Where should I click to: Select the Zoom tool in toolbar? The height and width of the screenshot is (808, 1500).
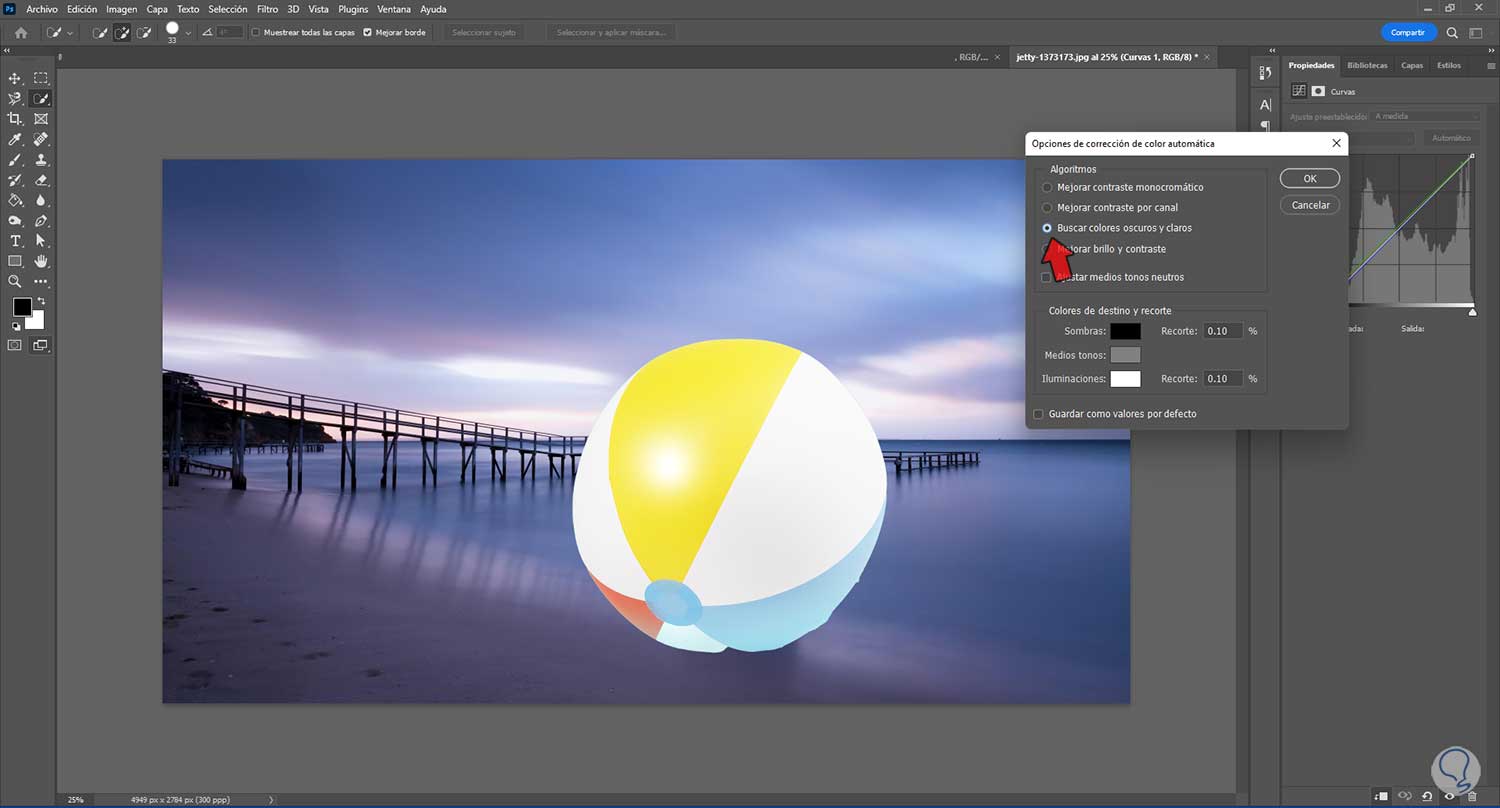point(15,282)
